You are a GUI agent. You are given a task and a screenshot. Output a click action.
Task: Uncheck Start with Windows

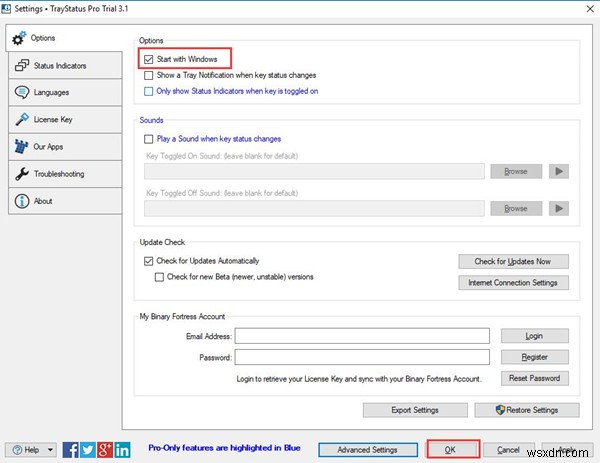click(148, 59)
